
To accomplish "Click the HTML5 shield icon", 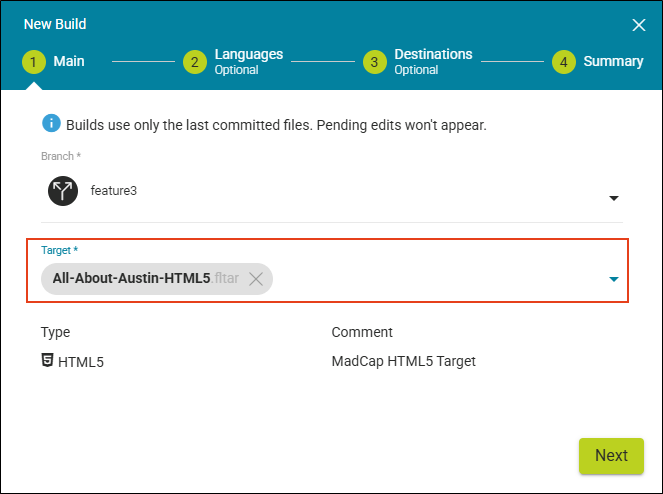I will 48,361.
